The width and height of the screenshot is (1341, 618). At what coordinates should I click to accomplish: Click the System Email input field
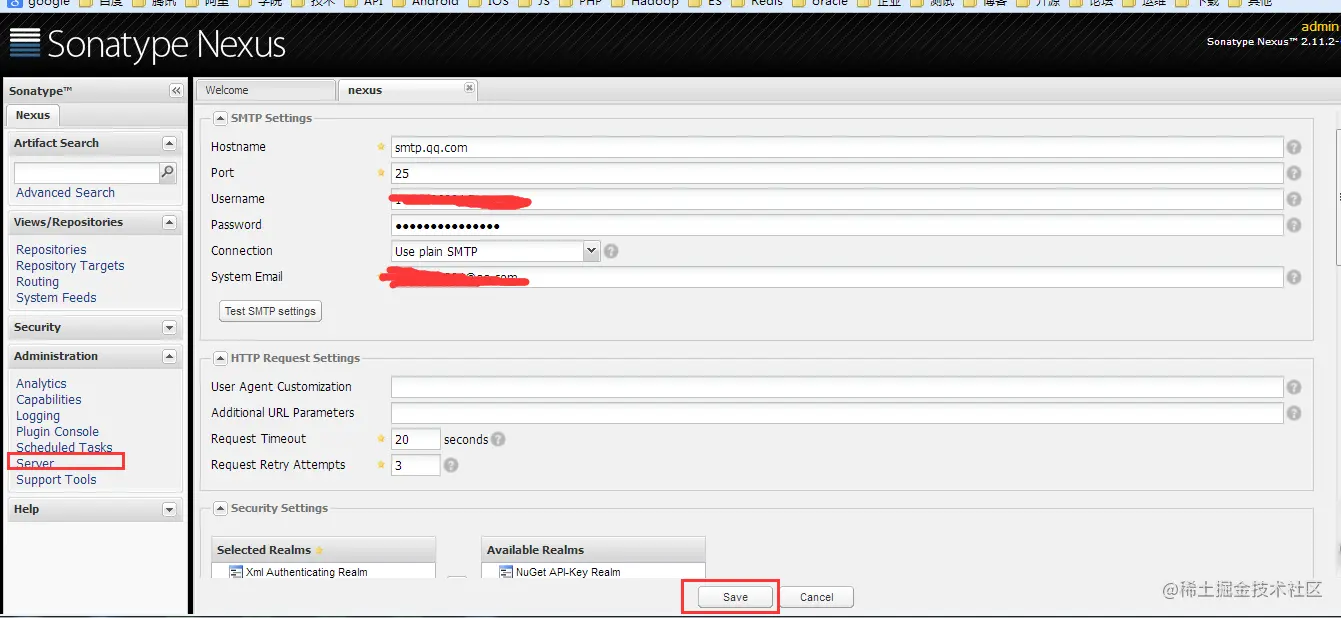[837, 278]
